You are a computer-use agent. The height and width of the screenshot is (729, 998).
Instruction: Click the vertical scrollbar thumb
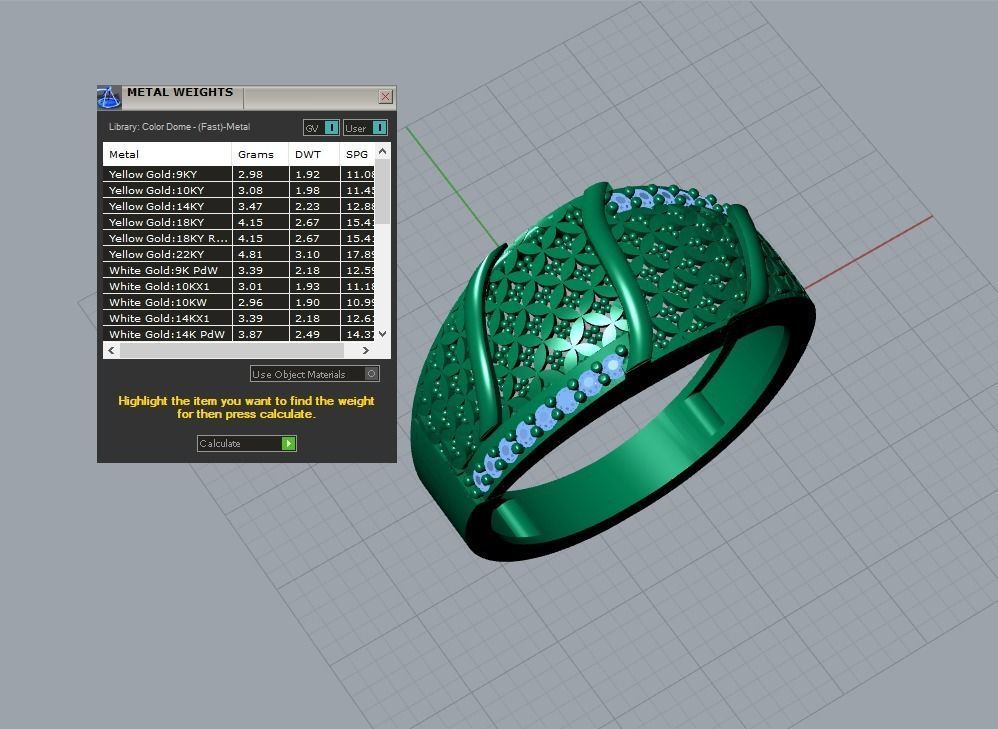point(383,191)
